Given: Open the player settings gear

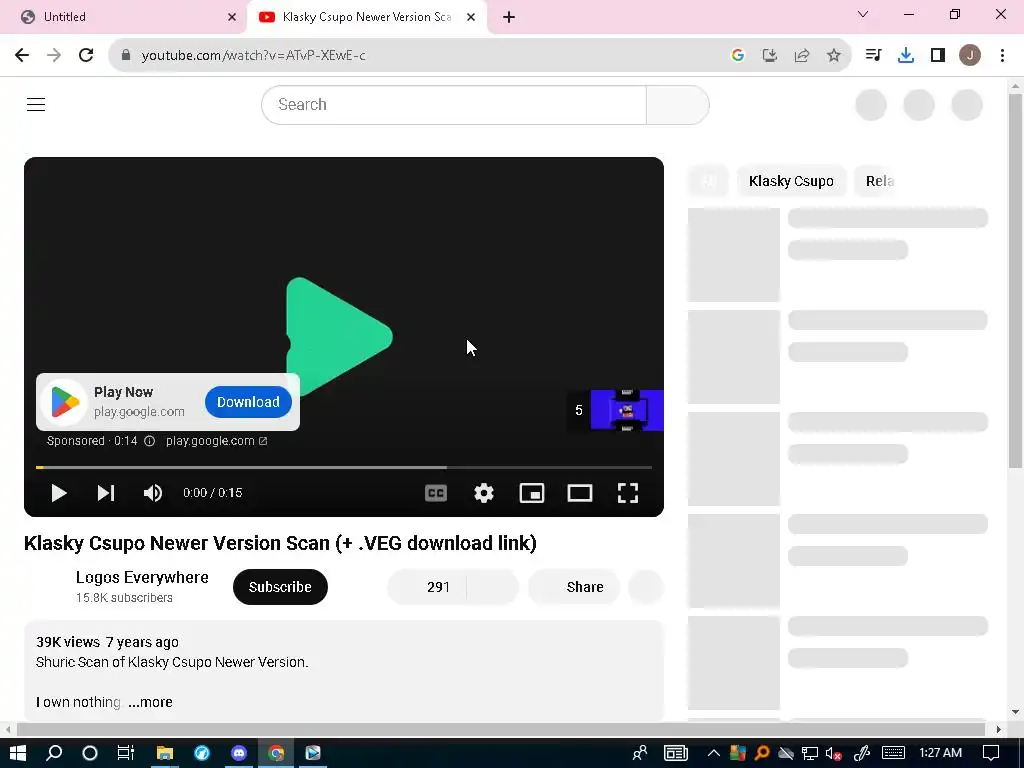Looking at the screenshot, I should (x=484, y=493).
